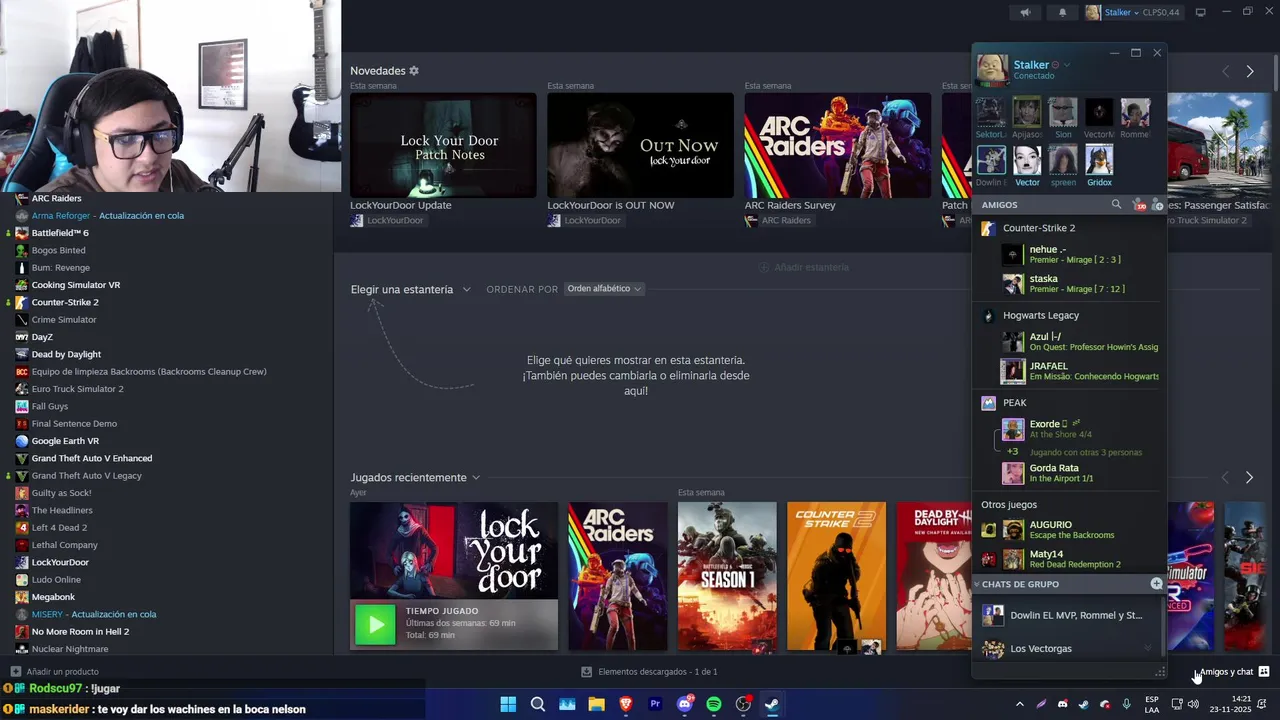The height and width of the screenshot is (720, 1280).
Task: Open the Novedades settings gear
Action: click(414, 71)
